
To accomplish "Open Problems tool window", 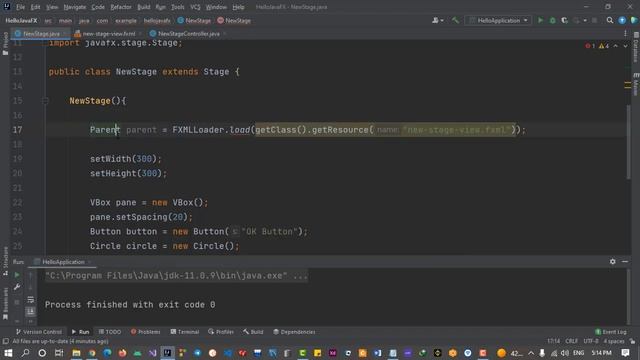I will pyautogui.click(x=145, y=332).
